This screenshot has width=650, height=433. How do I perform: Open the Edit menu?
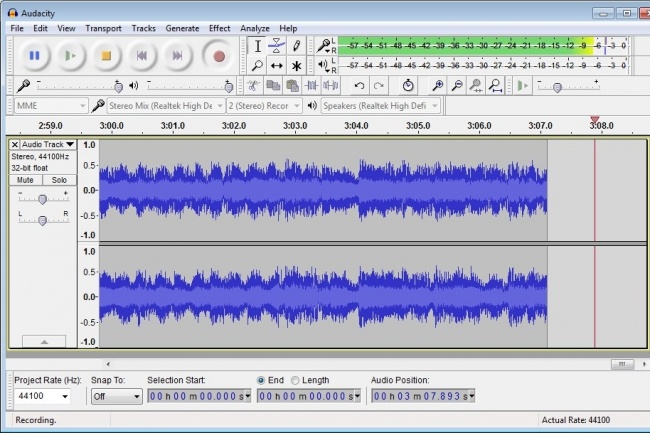(40, 28)
